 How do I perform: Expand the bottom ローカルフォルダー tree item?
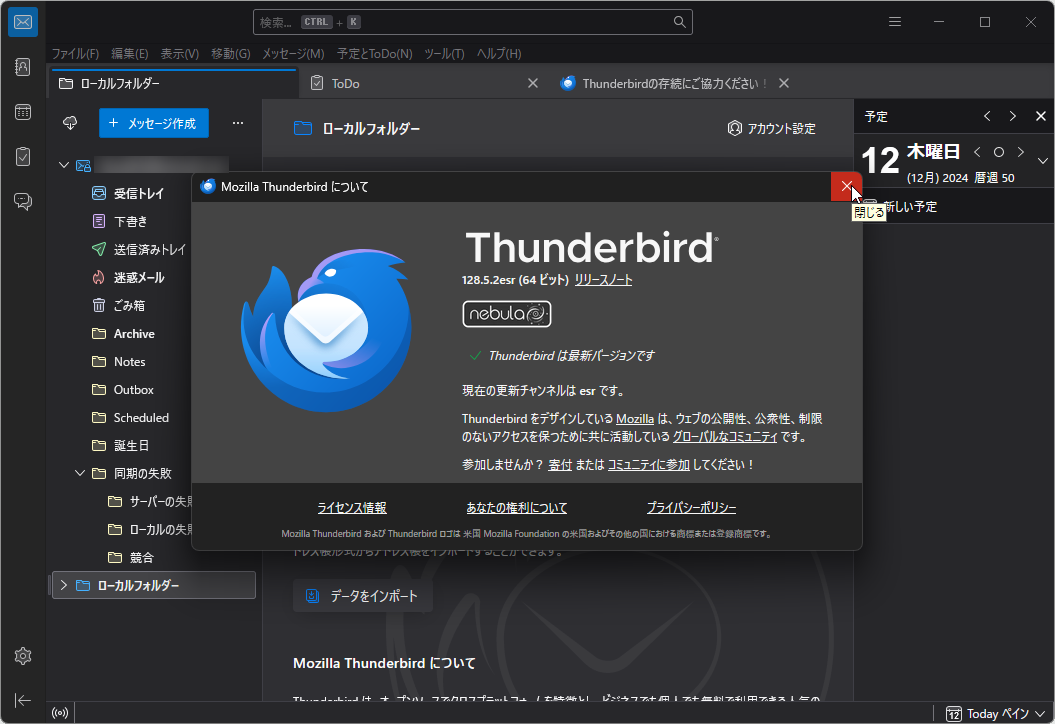click(66, 585)
